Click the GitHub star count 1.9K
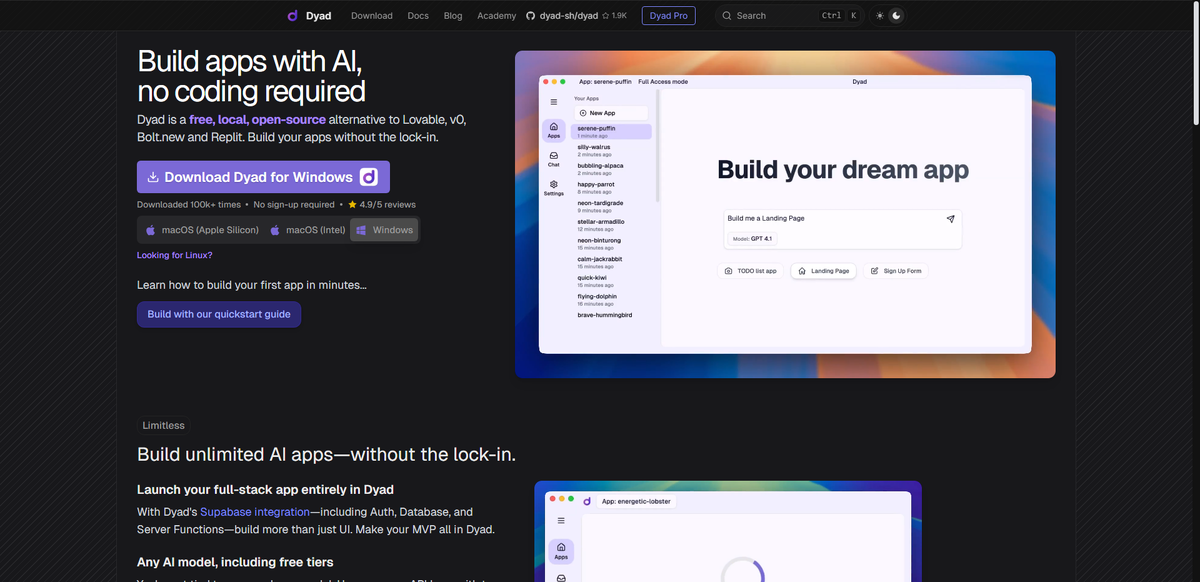 pyautogui.click(x=615, y=16)
